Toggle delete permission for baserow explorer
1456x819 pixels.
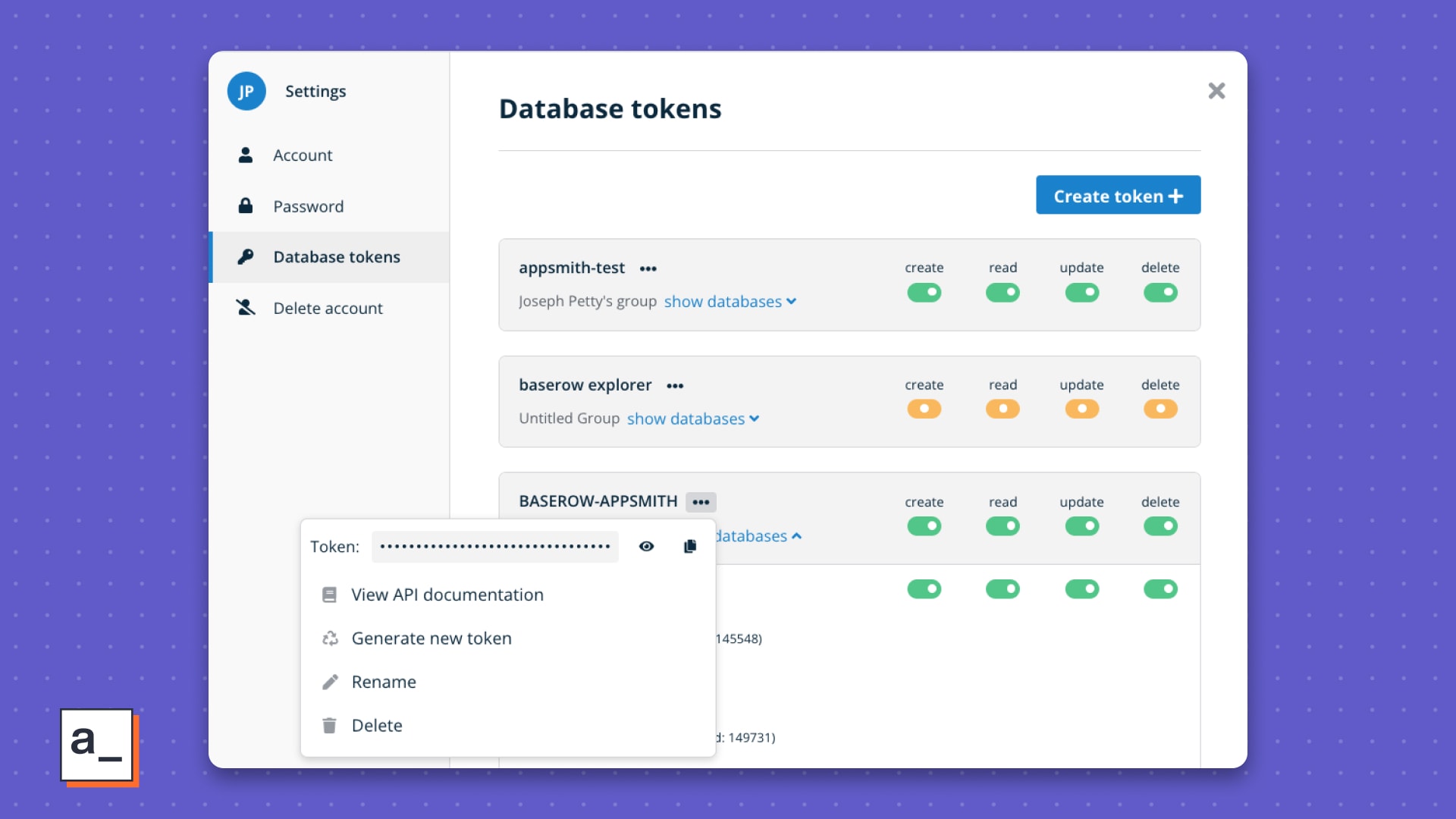pos(1160,409)
